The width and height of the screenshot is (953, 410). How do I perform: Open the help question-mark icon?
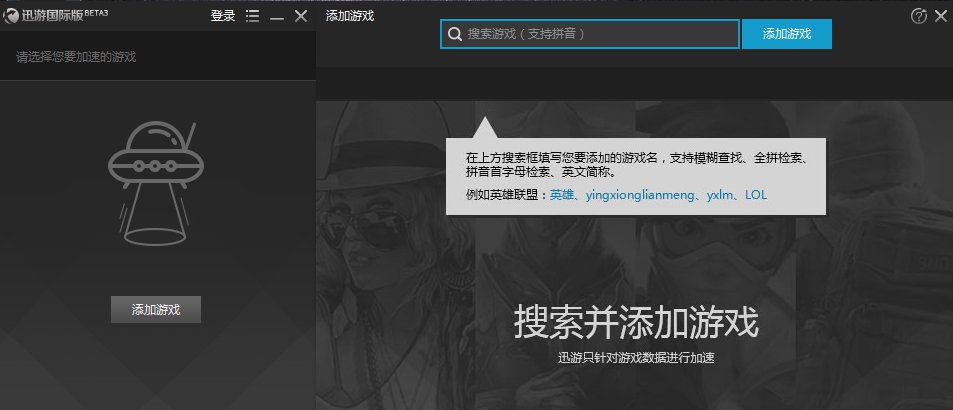[918, 16]
